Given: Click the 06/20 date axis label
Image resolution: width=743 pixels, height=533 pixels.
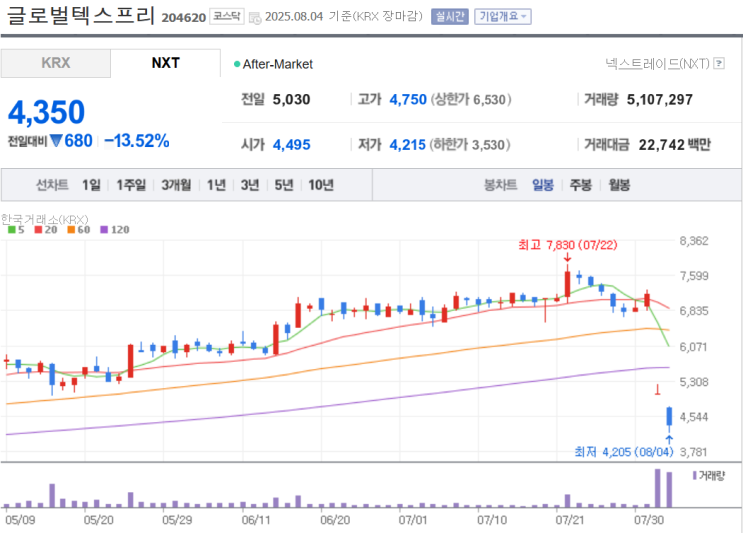Looking at the screenshot, I should point(335,520).
